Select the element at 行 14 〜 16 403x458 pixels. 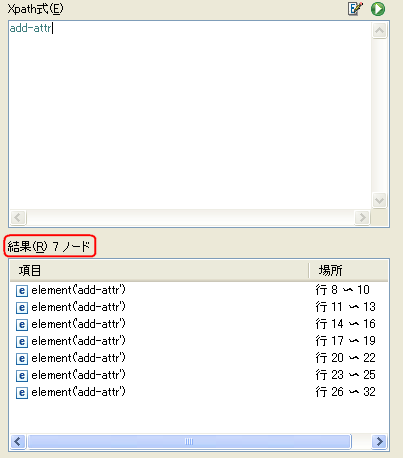pyautogui.click(x=199, y=324)
